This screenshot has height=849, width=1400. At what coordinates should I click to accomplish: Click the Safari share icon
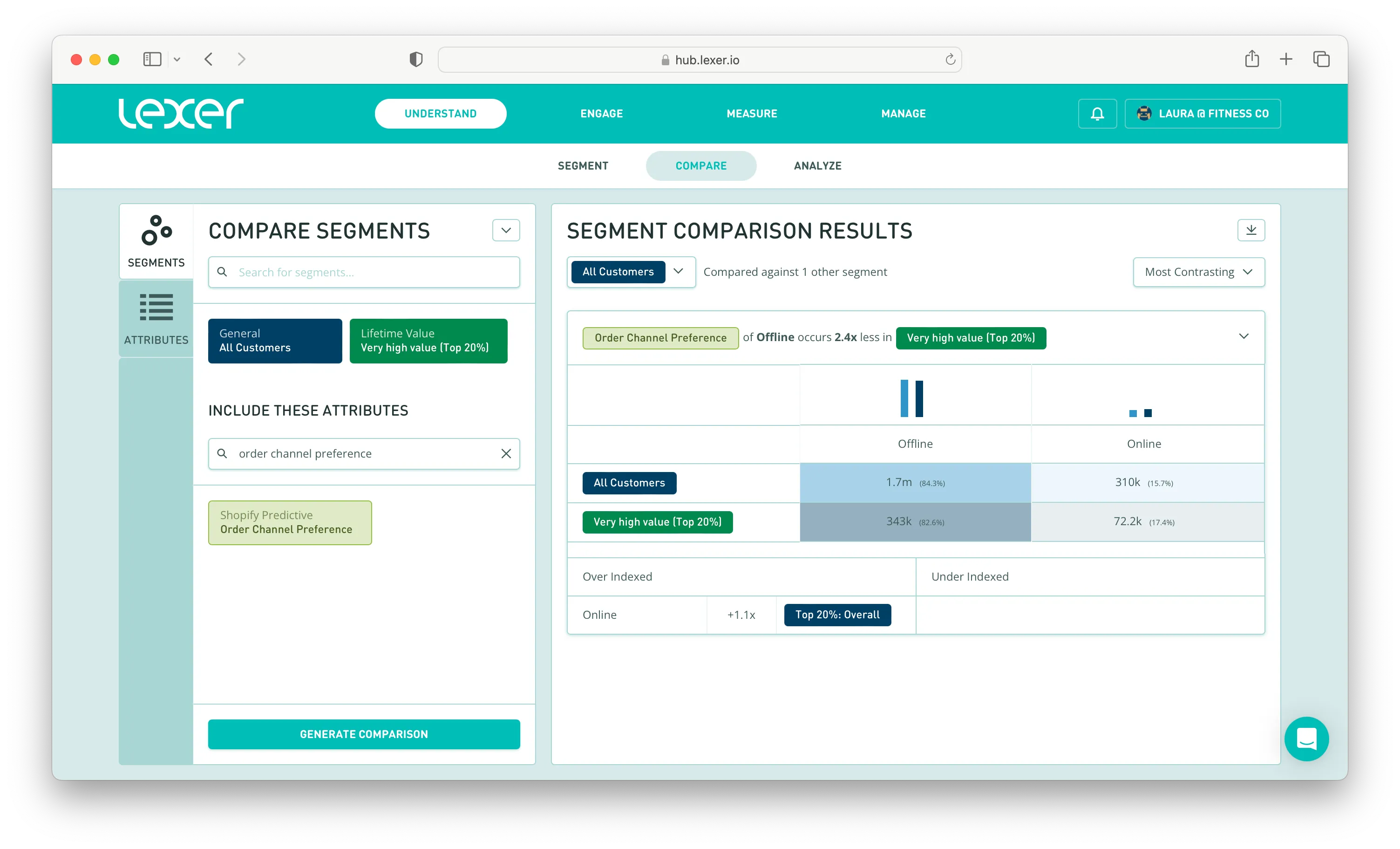click(1252, 59)
